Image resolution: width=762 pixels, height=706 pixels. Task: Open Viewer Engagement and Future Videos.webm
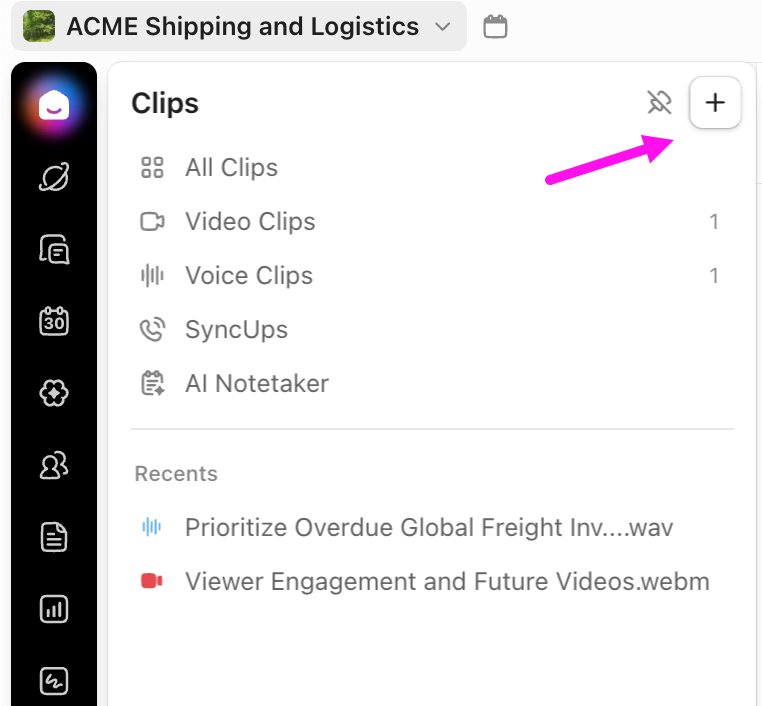pyautogui.click(x=446, y=582)
